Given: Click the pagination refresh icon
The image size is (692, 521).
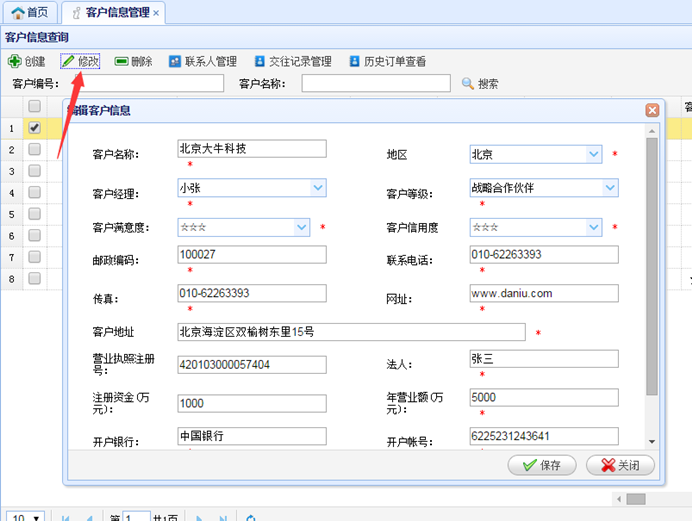Looking at the screenshot, I should pos(251,518).
